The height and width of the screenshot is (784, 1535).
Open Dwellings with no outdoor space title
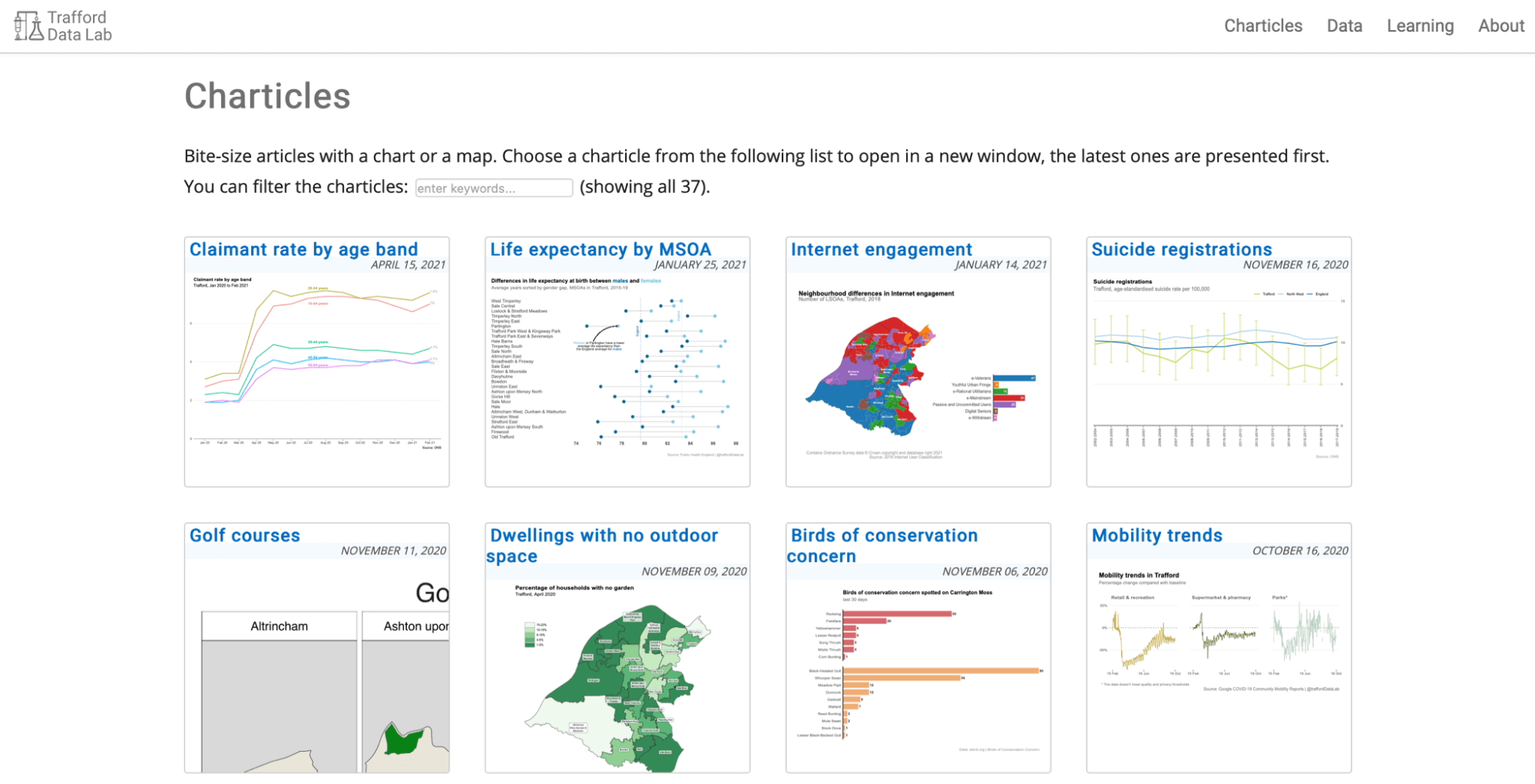pyautogui.click(x=604, y=545)
